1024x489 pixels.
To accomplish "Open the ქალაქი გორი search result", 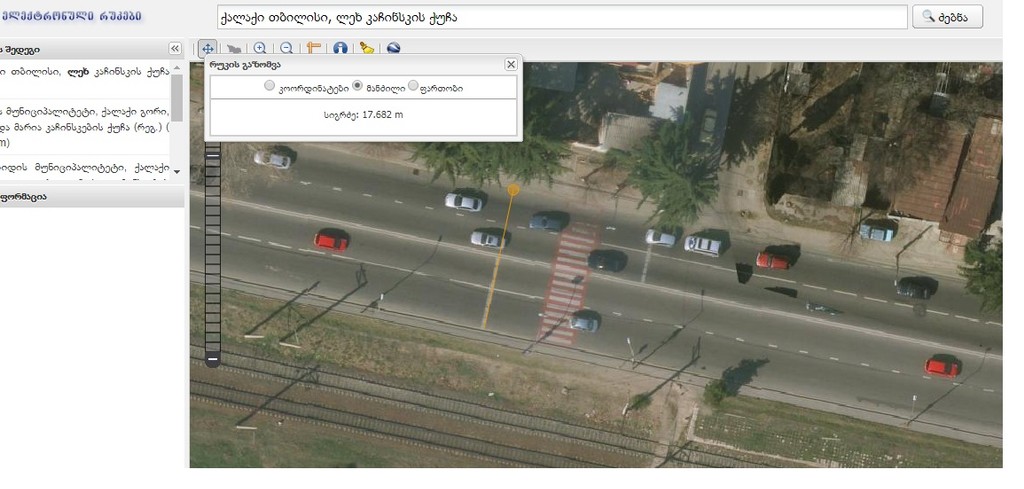I will coord(85,127).
